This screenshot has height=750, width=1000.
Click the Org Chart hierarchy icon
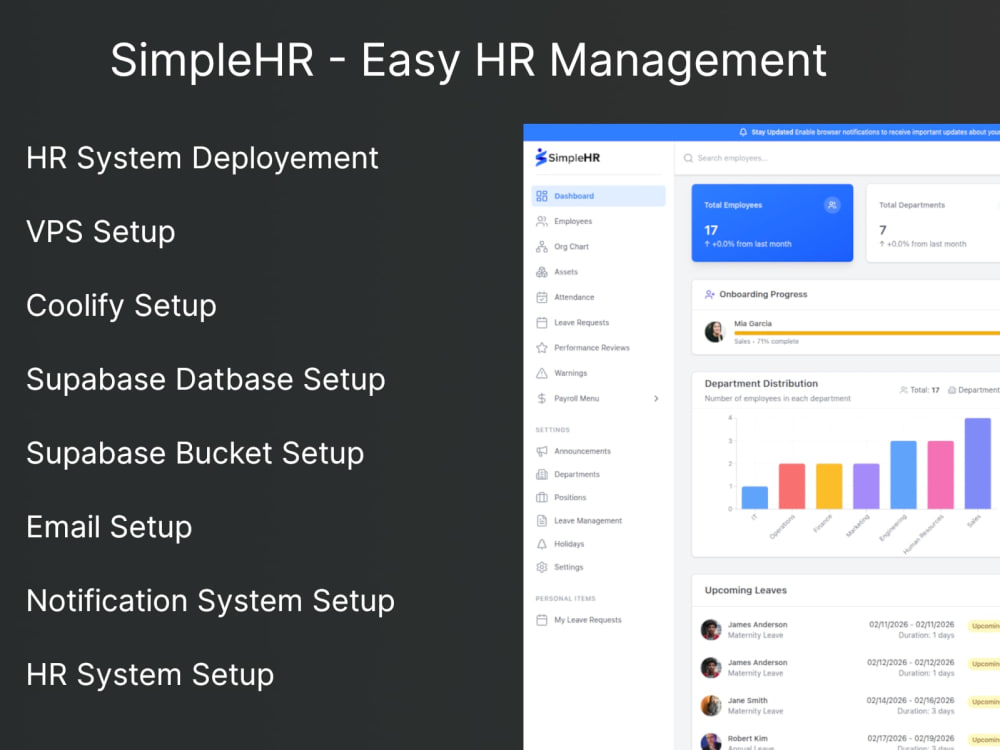[541, 247]
